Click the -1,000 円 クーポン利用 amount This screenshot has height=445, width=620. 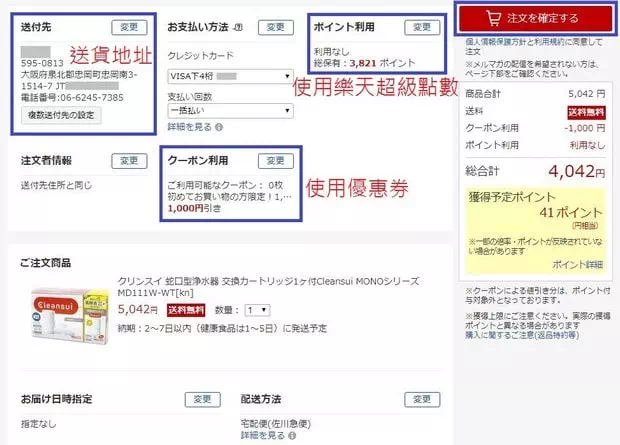click(x=585, y=128)
